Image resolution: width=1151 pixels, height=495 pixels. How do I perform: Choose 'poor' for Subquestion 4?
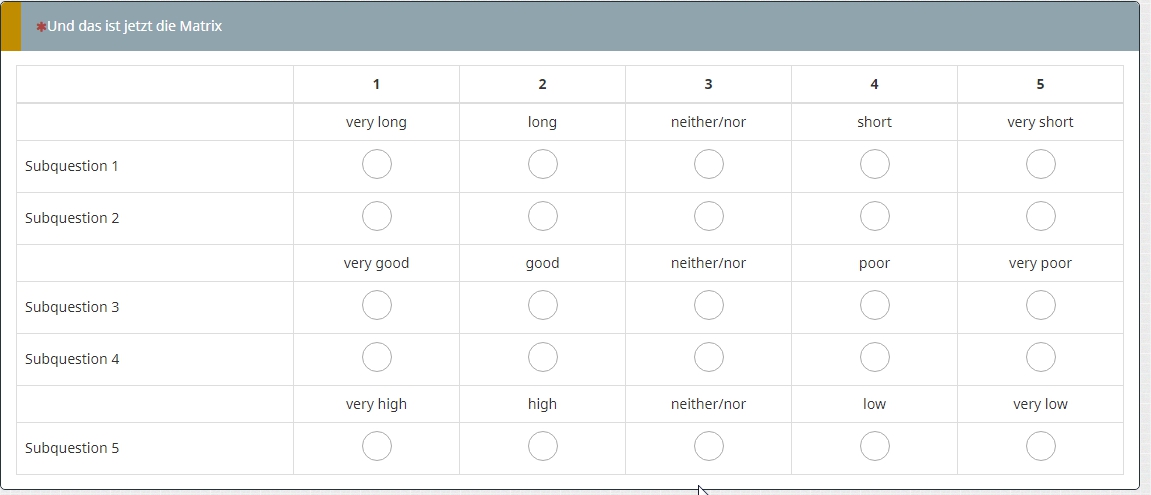(x=874, y=358)
